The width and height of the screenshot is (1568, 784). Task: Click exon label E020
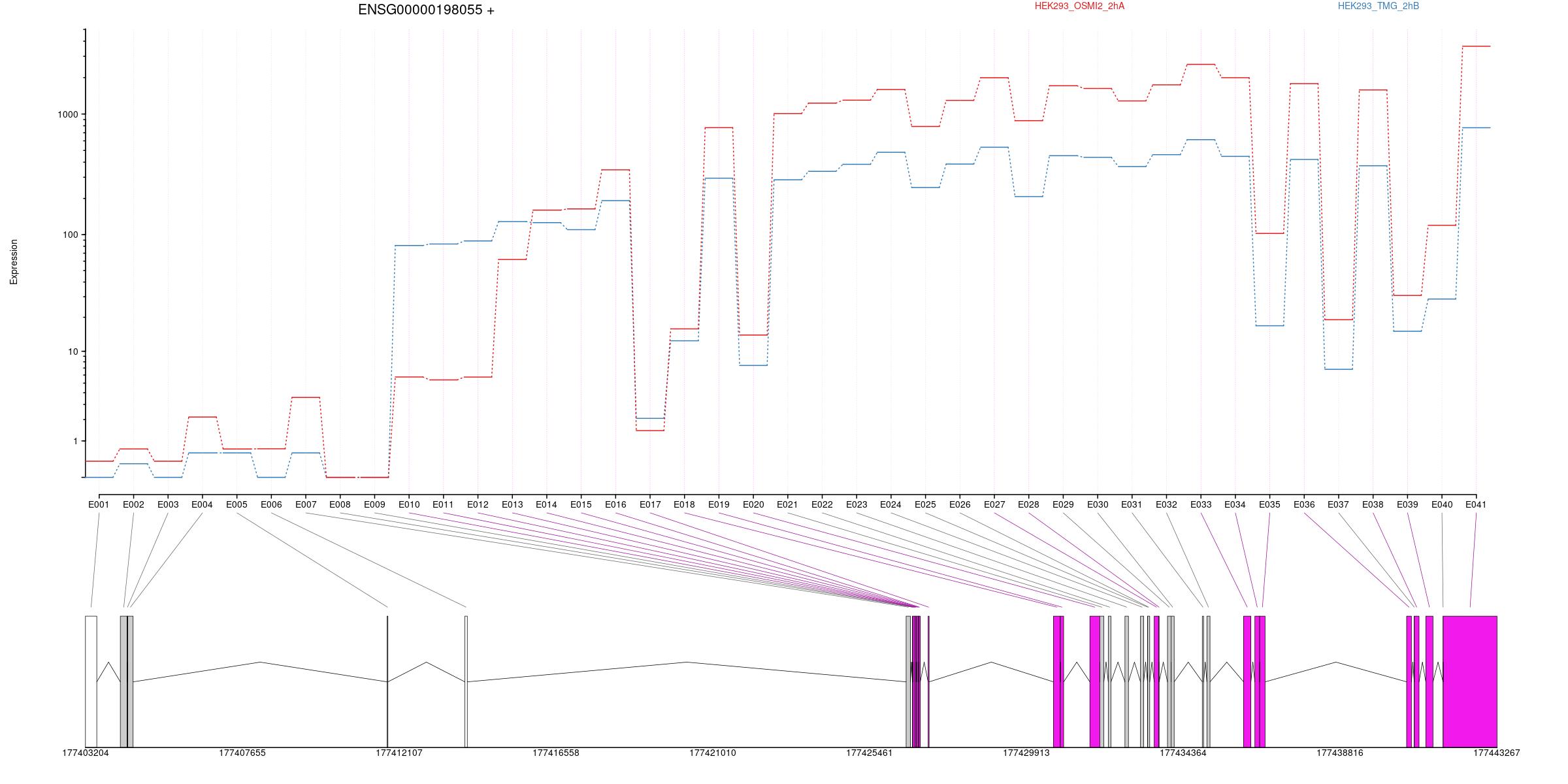(x=753, y=504)
